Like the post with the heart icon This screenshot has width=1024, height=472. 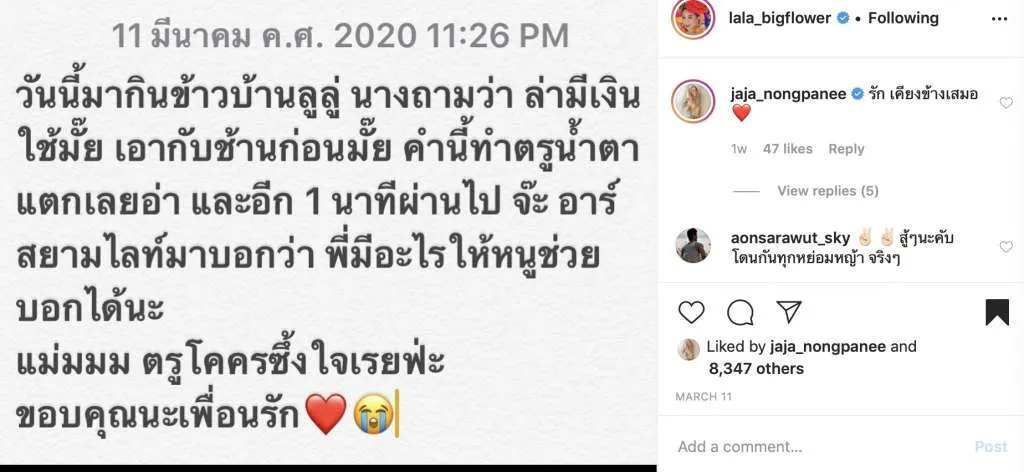pyautogui.click(x=691, y=312)
